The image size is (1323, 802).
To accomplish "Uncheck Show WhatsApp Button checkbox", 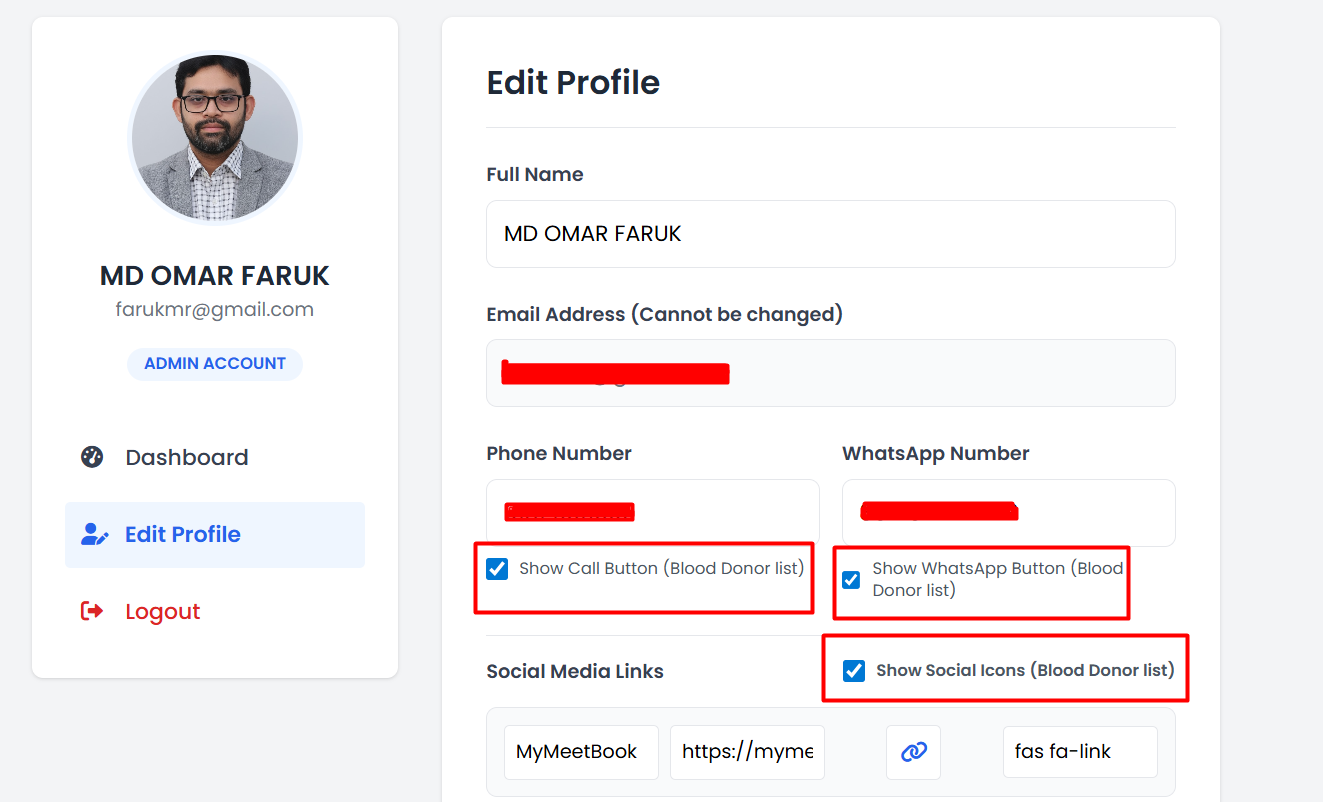I will click(851, 580).
